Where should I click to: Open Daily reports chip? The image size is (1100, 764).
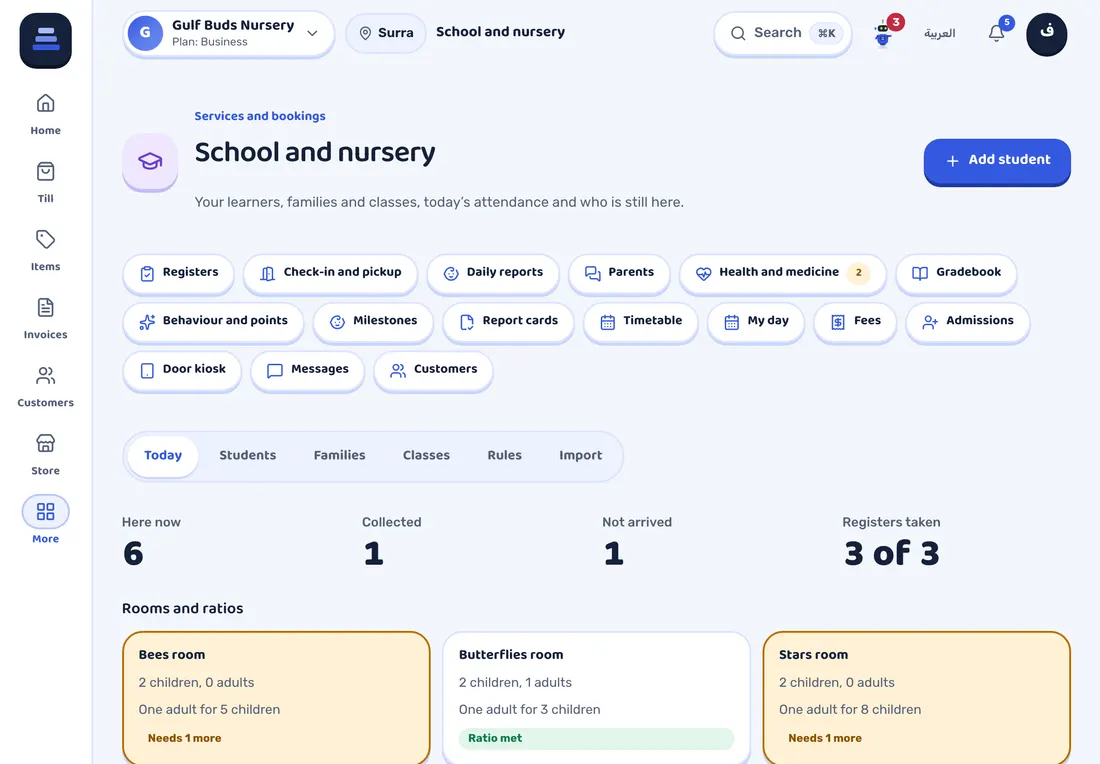493,273
